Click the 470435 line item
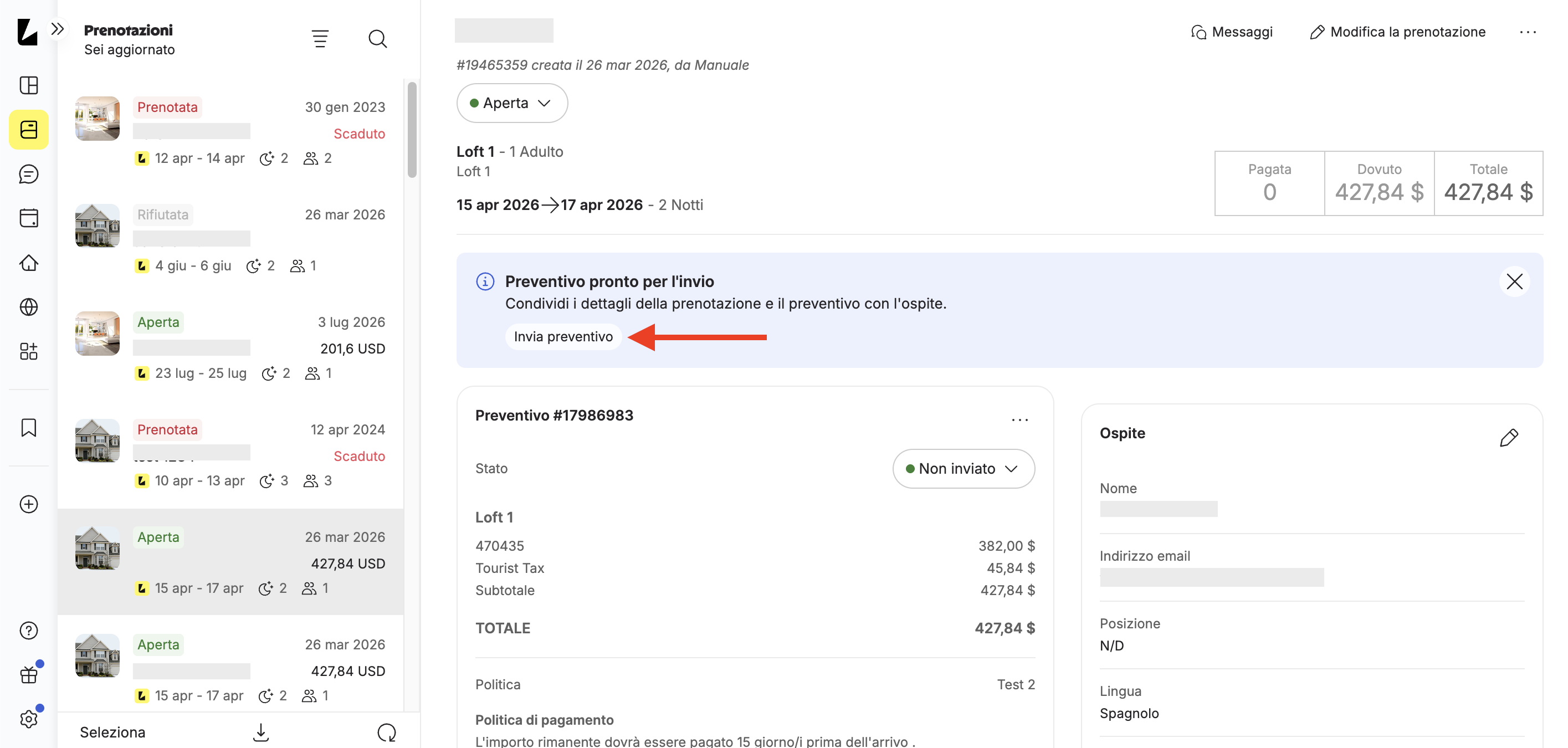Image resolution: width=1568 pixels, height=748 pixels. click(755, 546)
